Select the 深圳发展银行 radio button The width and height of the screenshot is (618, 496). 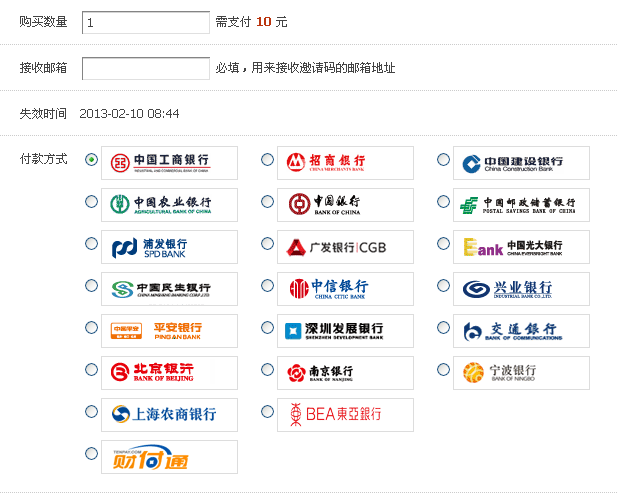pos(267,328)
